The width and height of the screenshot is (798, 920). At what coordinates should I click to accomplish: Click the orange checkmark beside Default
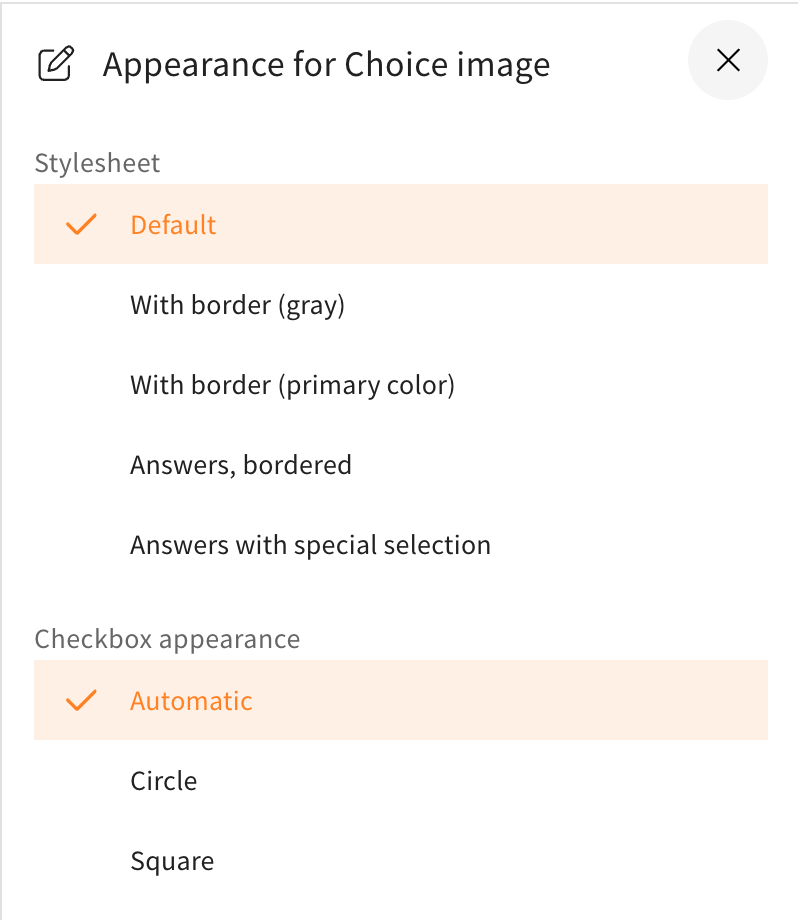tap(80, 224)
